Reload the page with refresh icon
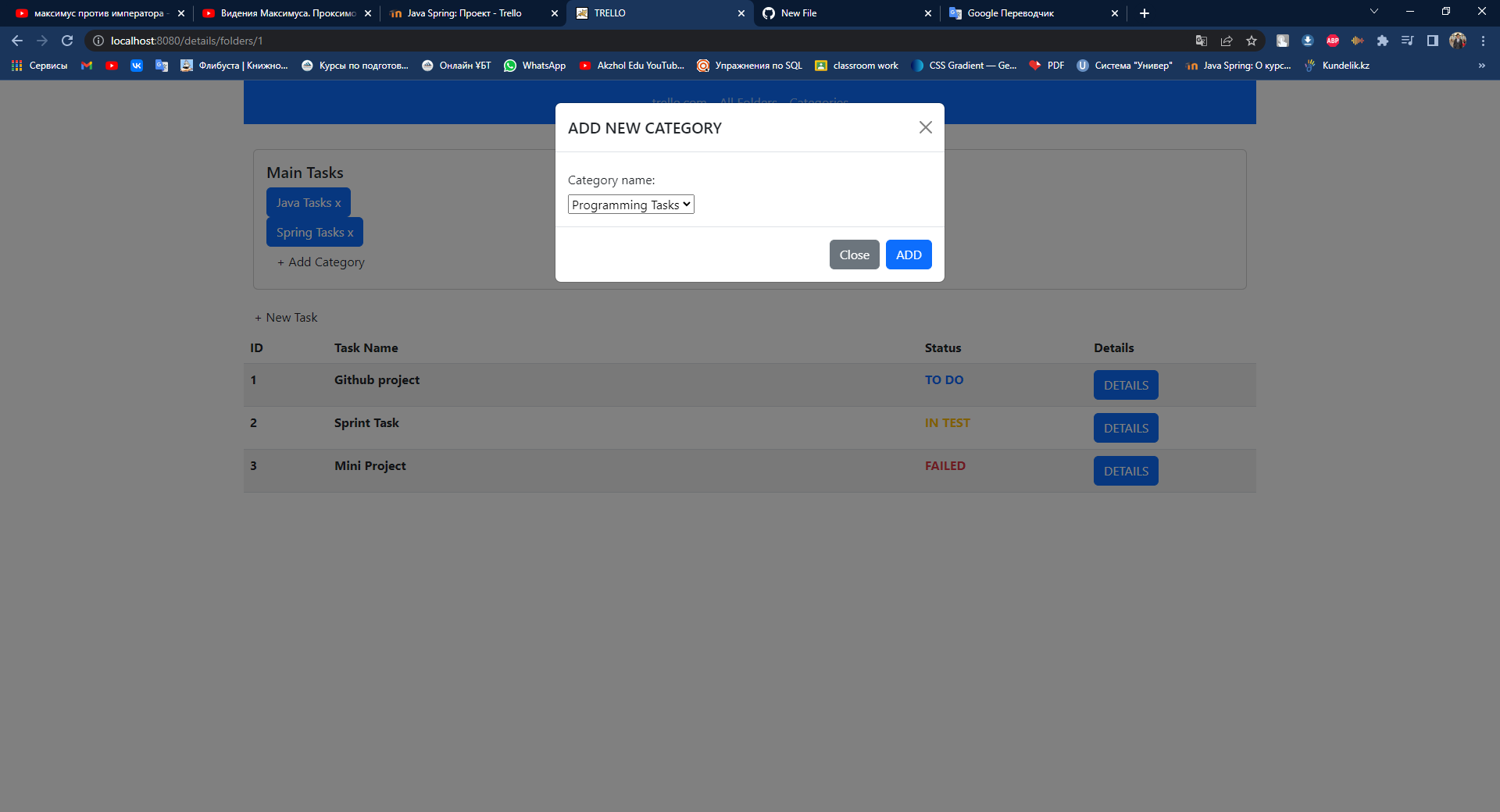 (x=67, y=41)
